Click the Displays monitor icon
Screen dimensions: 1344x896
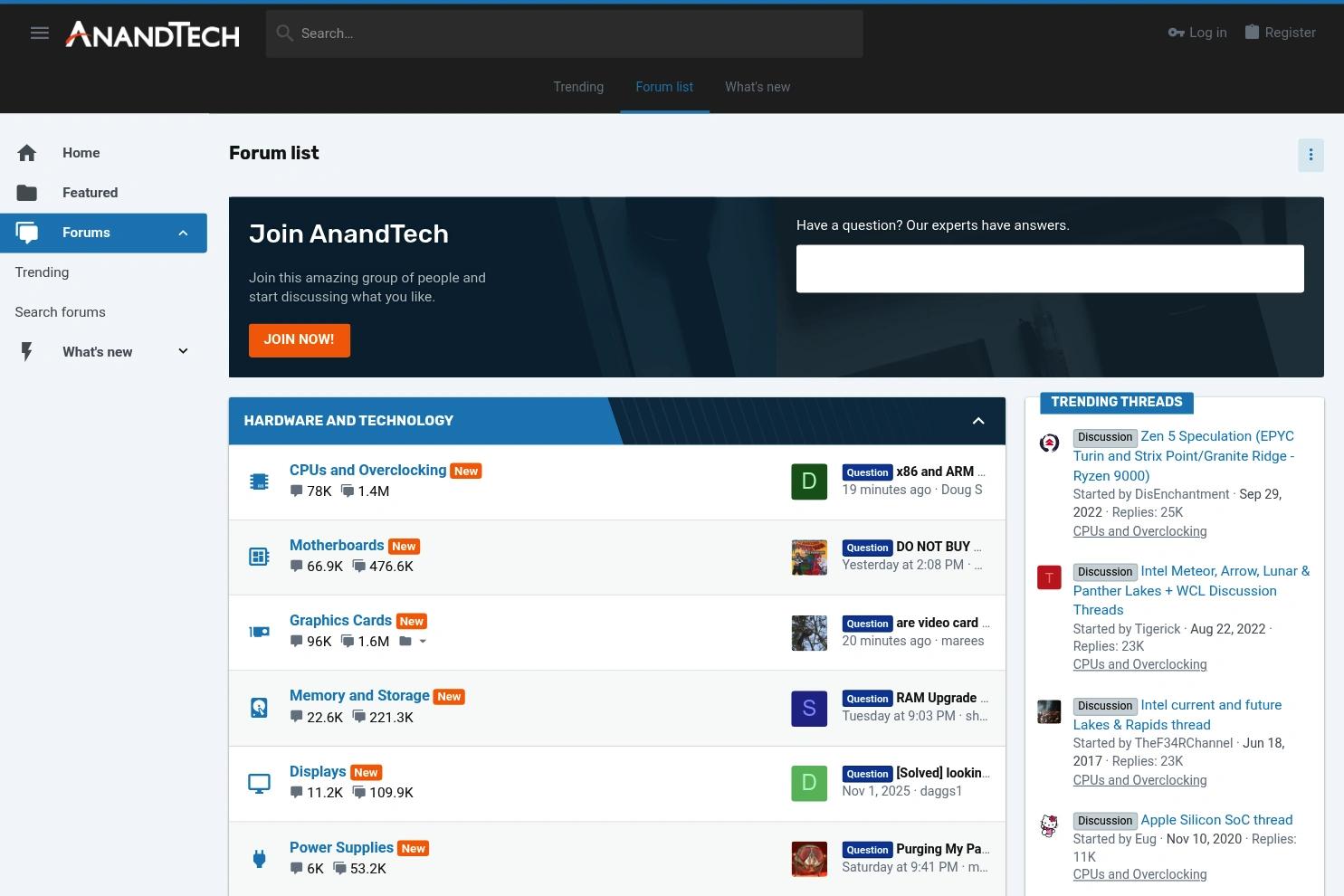click(x=259, y=783)
